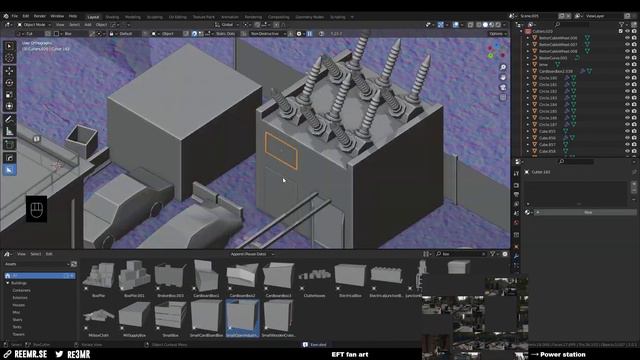
Task: Click the Blender logo icon
Action: (x=6, y=16)
